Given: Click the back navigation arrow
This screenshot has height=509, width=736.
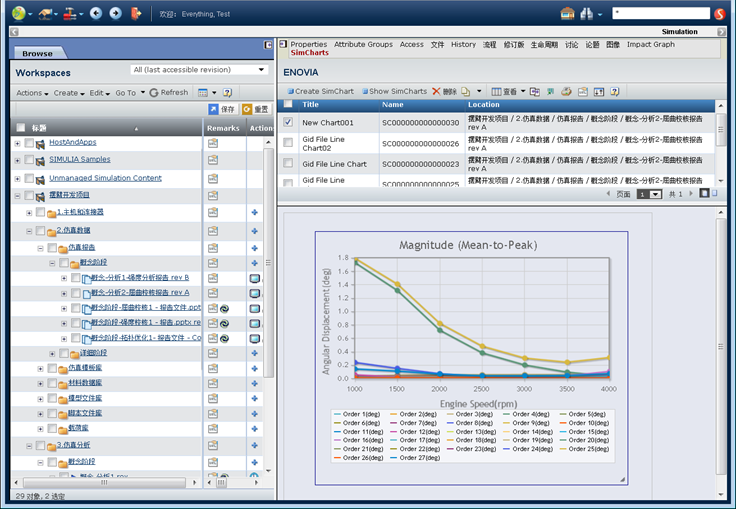Looking at the screenshot, I should (96, 13).
